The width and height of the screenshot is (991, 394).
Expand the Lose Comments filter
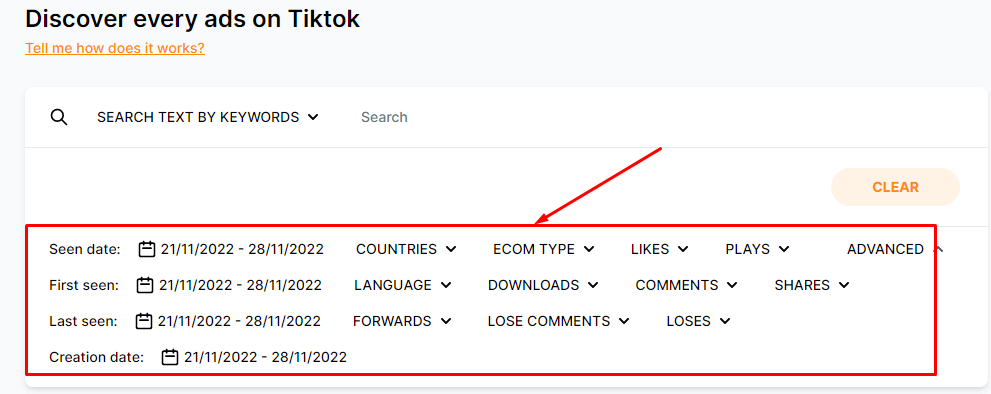pos(559,321)
